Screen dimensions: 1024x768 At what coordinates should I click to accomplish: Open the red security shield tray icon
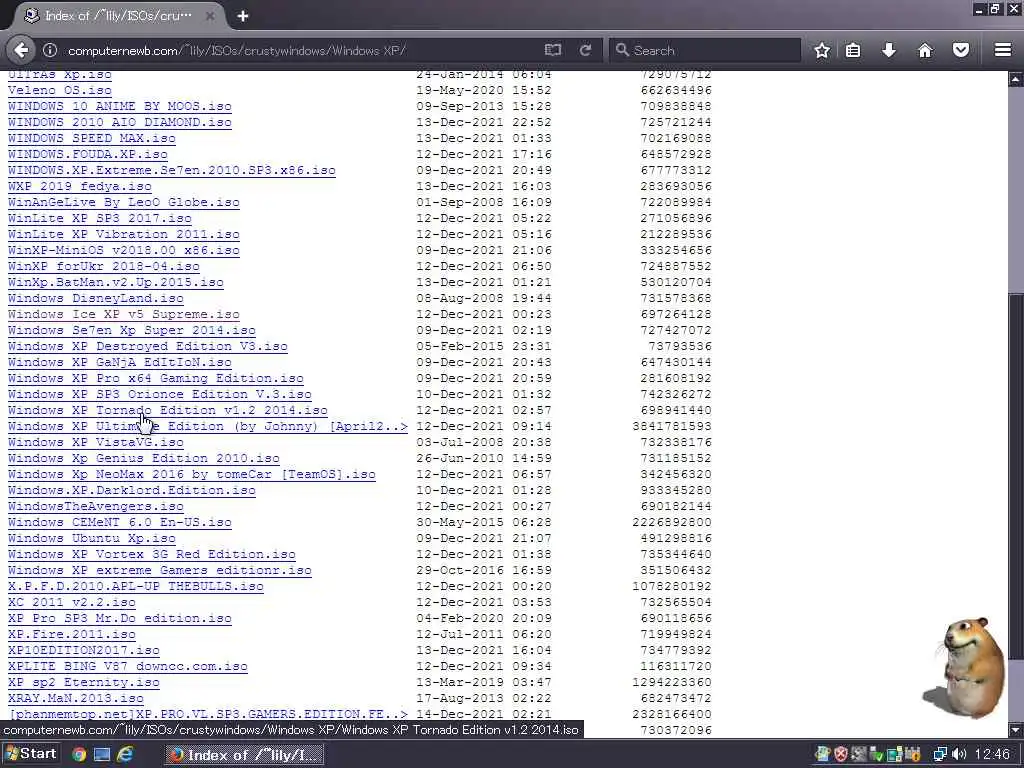[840, 755]
